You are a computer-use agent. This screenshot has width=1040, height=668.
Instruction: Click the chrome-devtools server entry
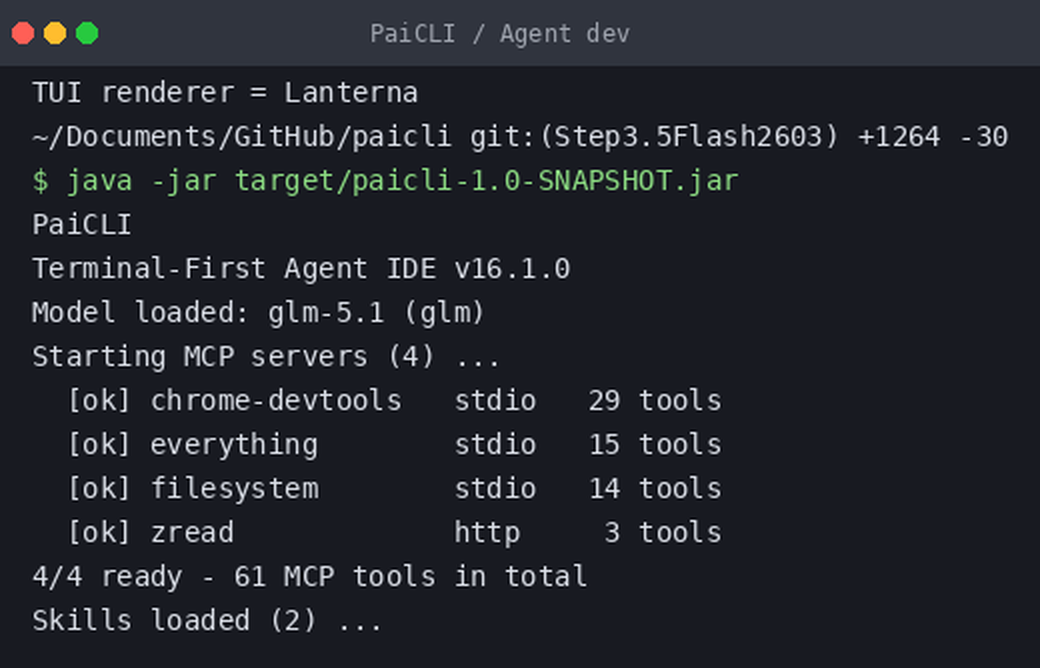(395, 401)
